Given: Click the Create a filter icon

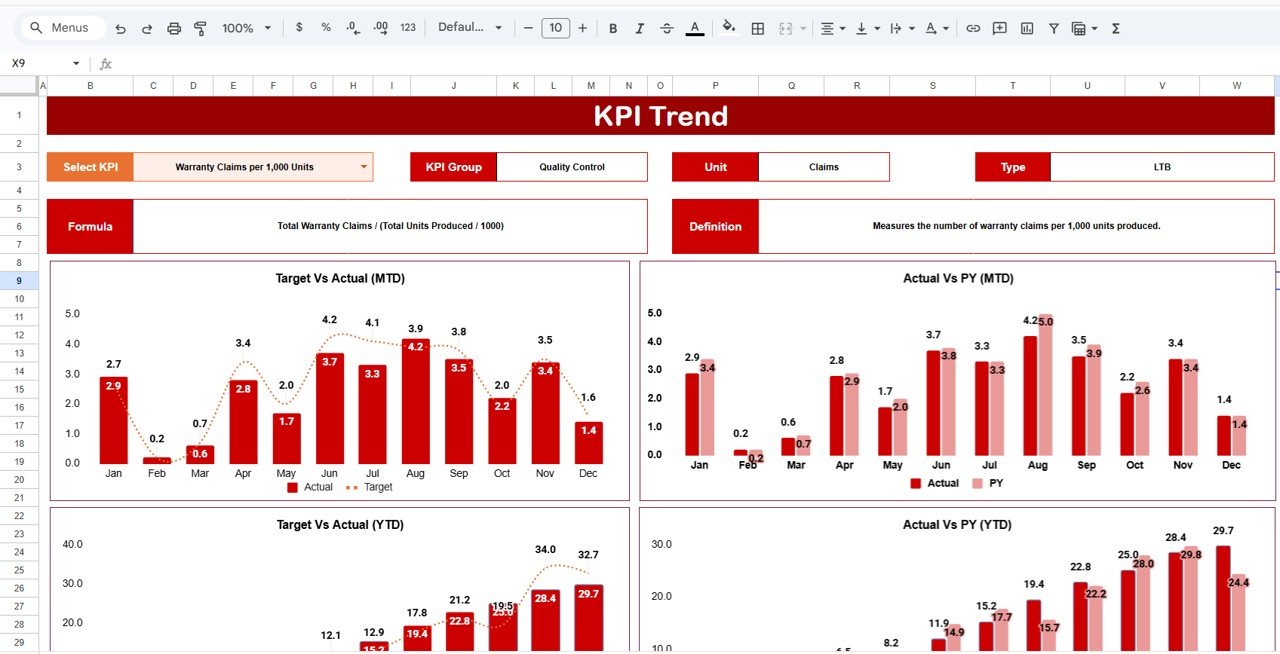Looking at the screenshot, I should click(1054, 28).
